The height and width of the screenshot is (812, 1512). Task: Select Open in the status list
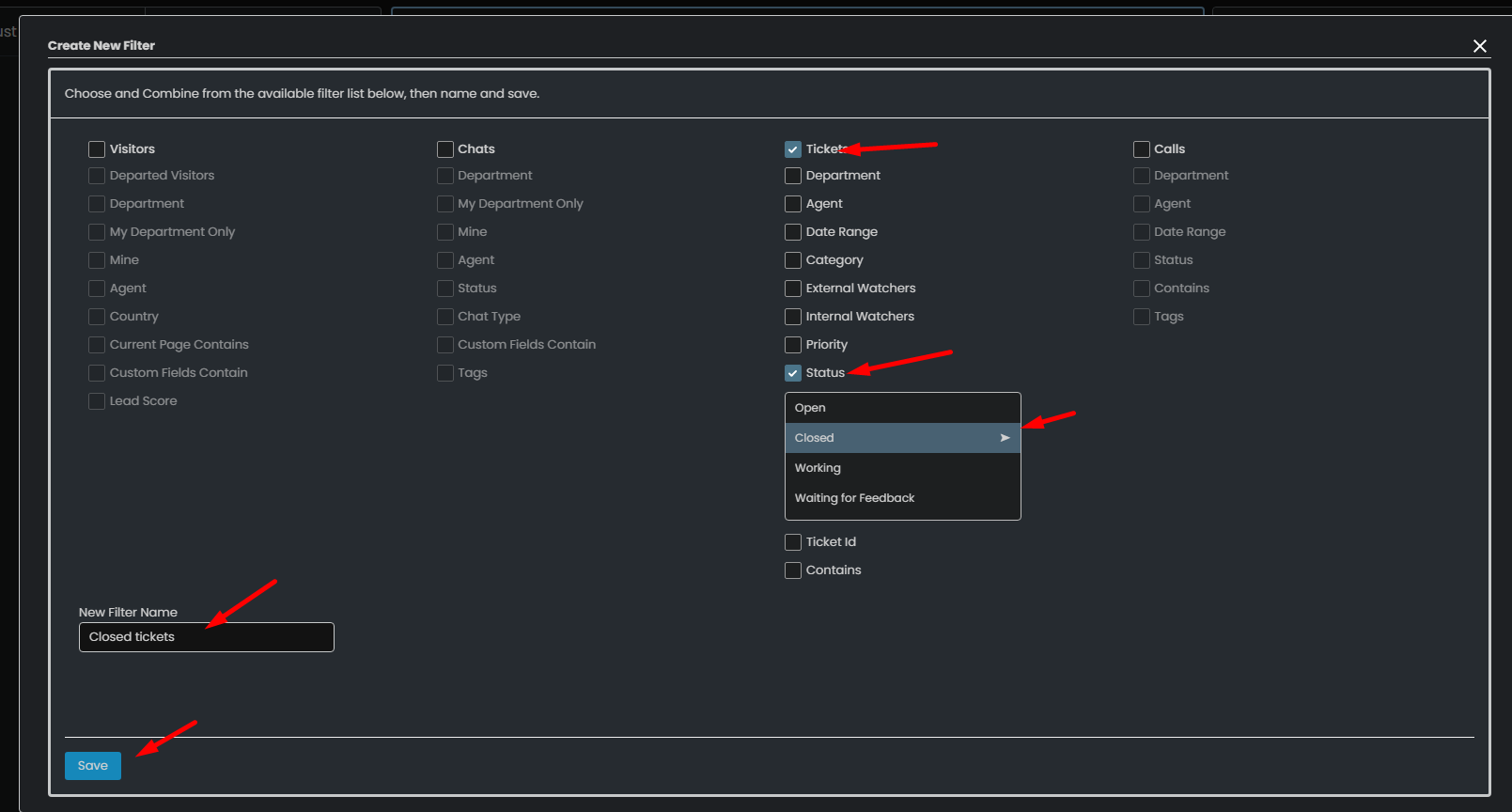pyautogui.click(x=810, y=408)
